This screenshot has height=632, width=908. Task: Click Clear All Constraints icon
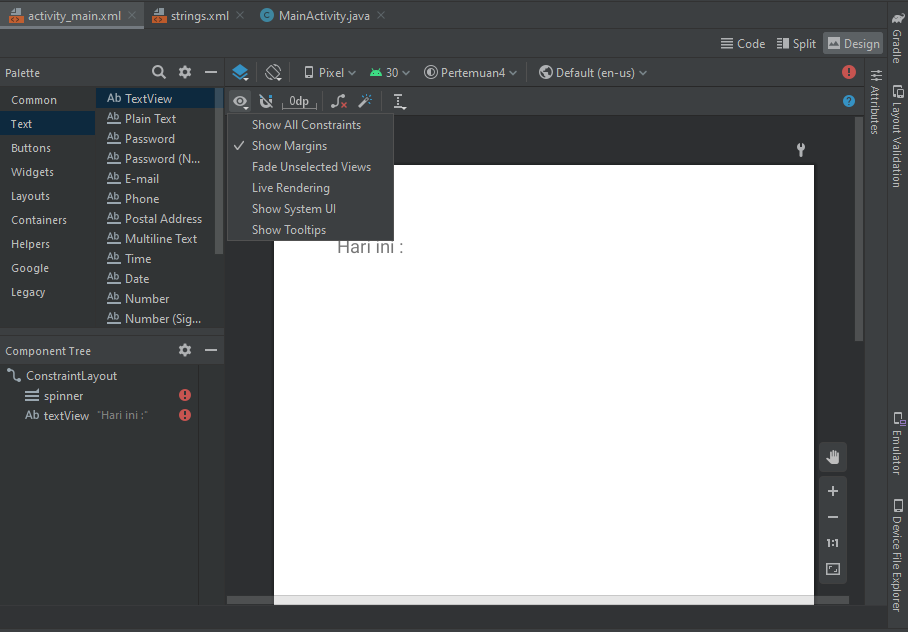tap(339, 101)
